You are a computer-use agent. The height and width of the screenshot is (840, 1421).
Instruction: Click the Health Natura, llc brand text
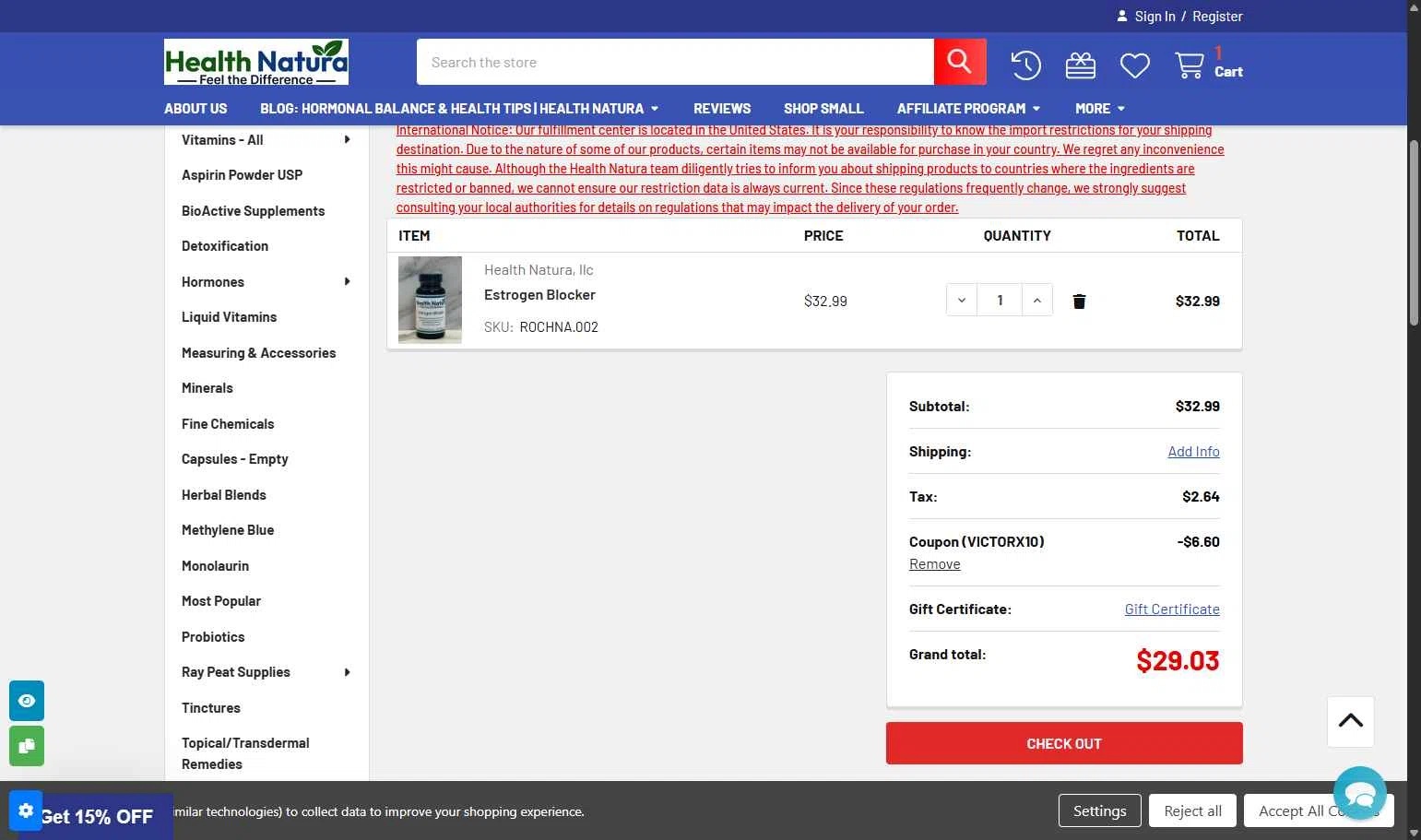(539, 270)
